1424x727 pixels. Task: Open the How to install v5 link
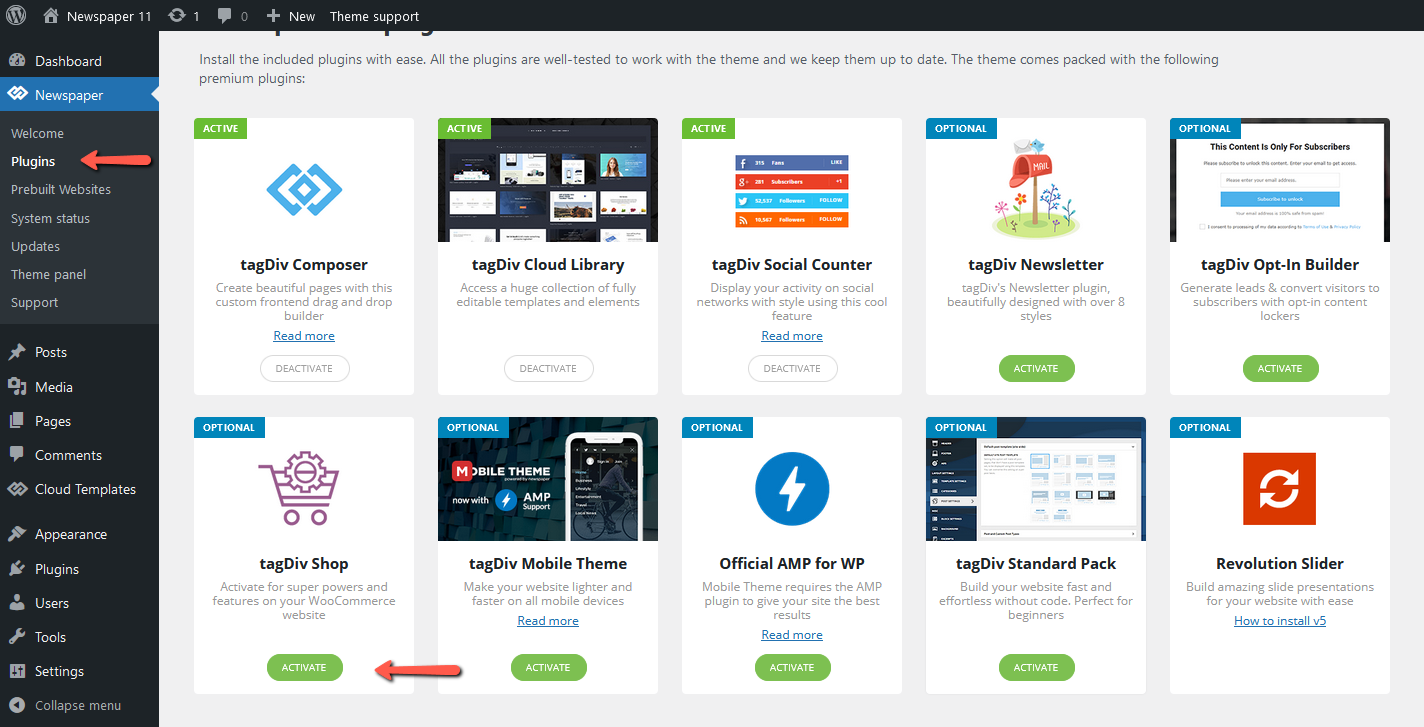[1280, 621]
